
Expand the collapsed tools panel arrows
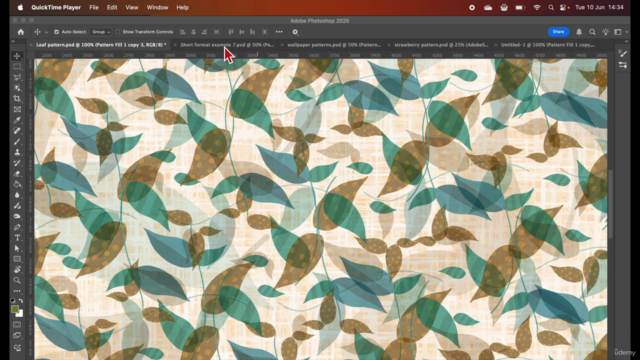point(13,41)
